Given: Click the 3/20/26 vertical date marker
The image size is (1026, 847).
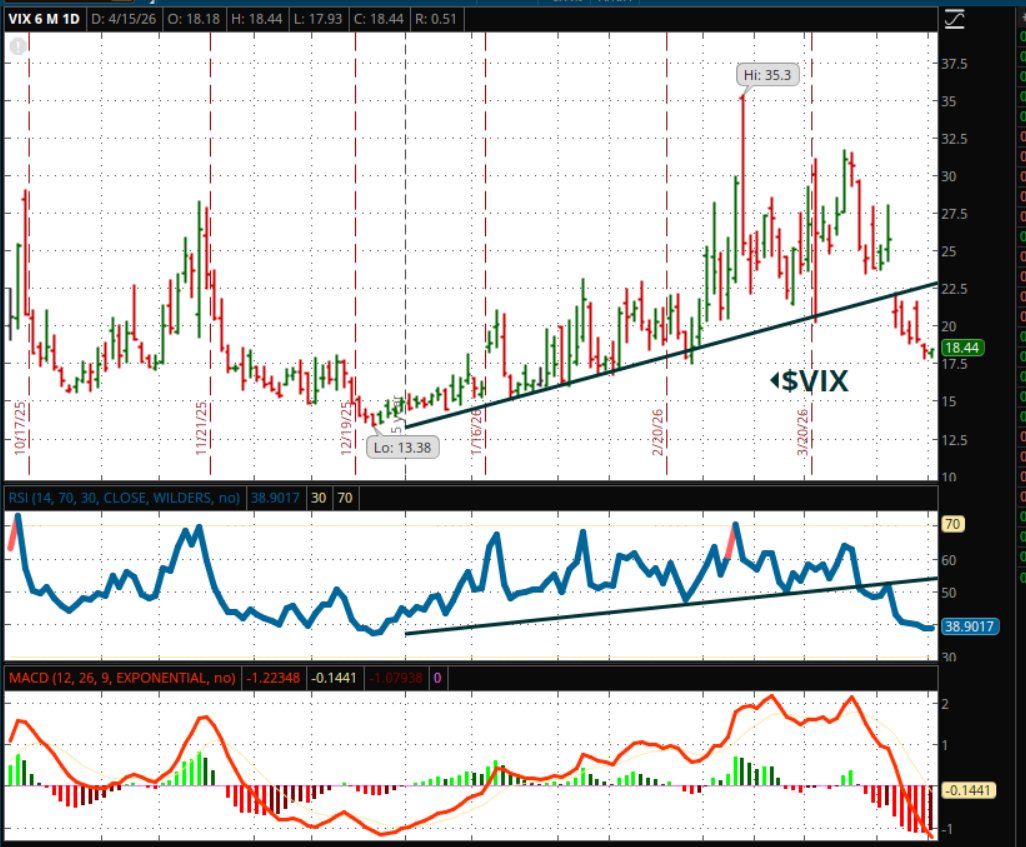Looking at the screenshot, I should point(803,432).
